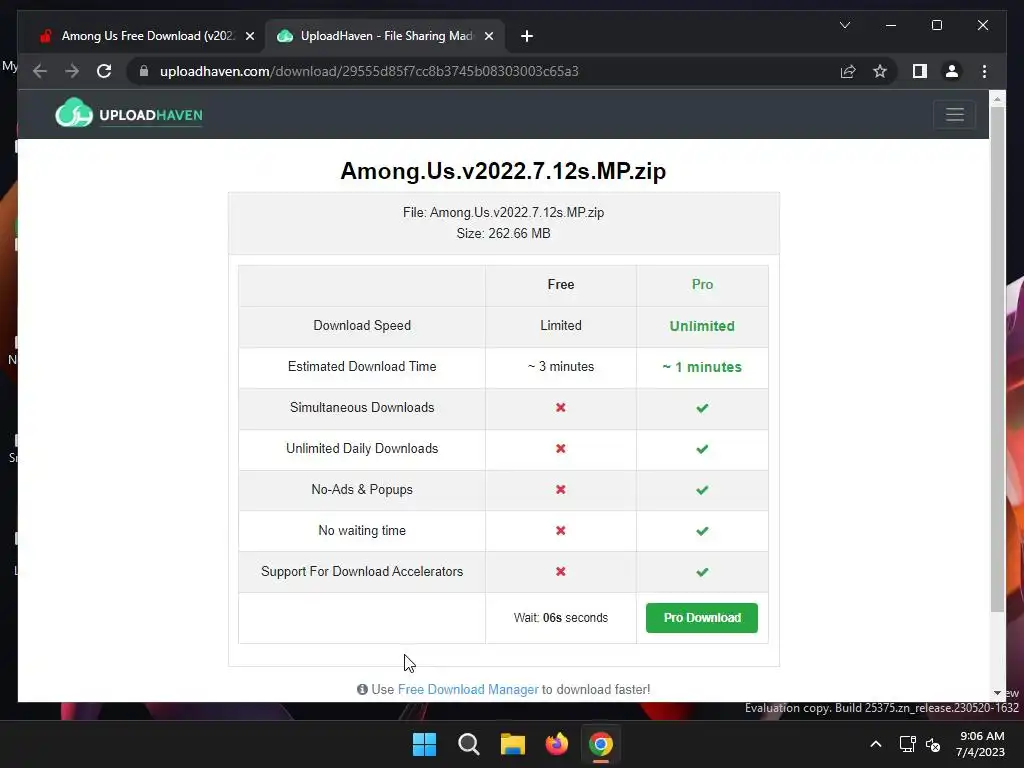Viewport: 1024px width, 768px height.
Task: Click the Pro column header
Action: (x=702, y=285)
